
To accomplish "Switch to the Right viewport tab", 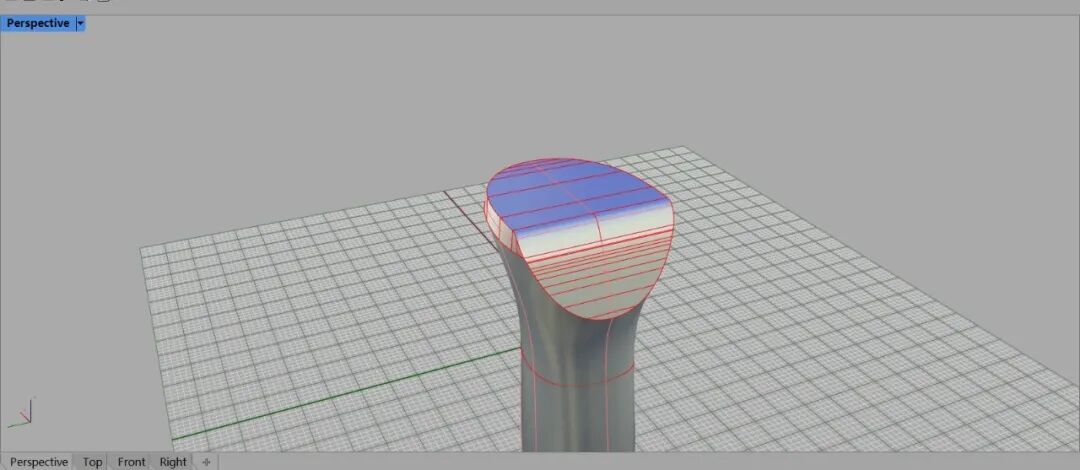I will 173,462.
